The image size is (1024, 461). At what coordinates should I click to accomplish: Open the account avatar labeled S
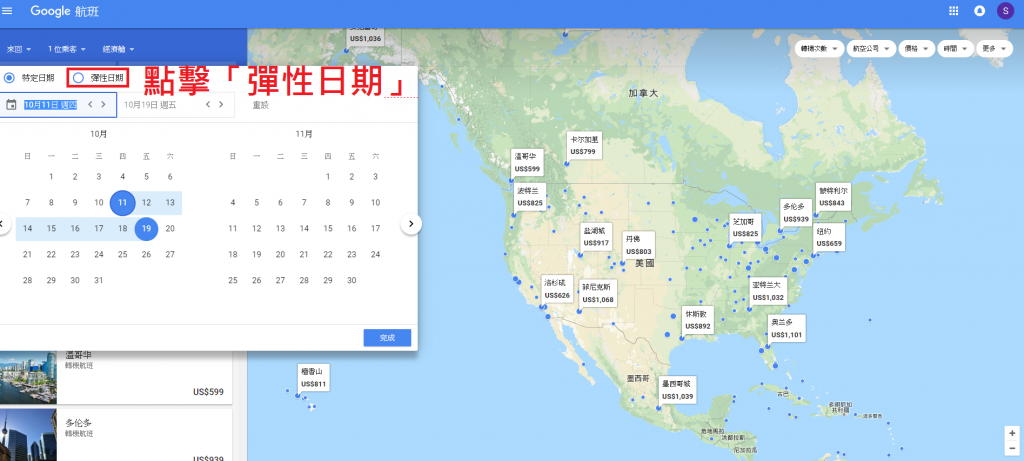tap(1005, 10)
